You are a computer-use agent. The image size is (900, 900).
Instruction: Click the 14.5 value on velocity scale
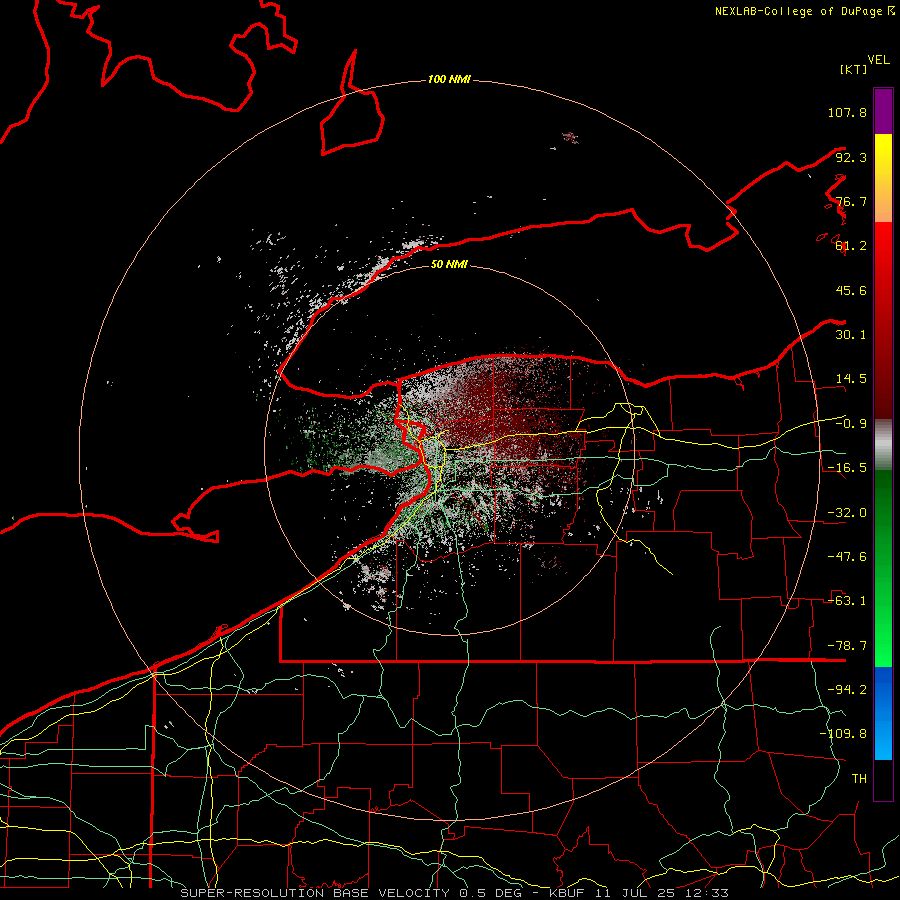point(851,379)
